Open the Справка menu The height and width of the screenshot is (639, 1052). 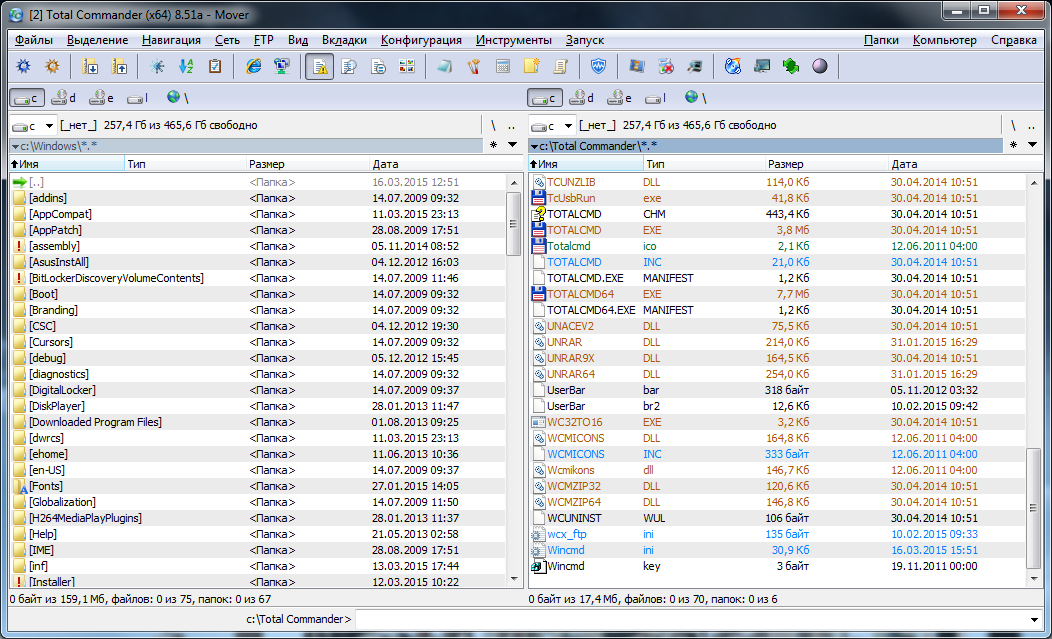pos(1014,40)
